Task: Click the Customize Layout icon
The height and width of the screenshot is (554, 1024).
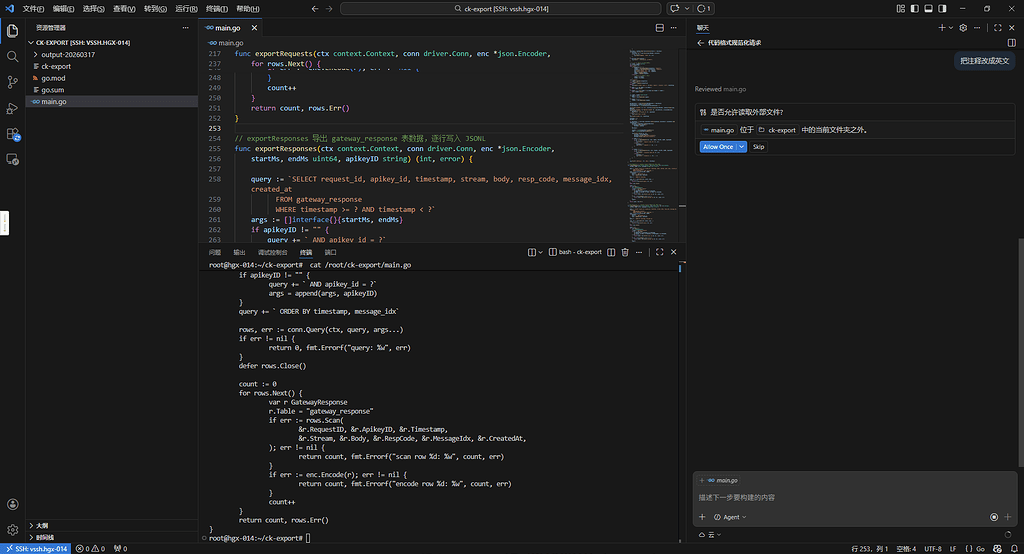Action: 901,8
